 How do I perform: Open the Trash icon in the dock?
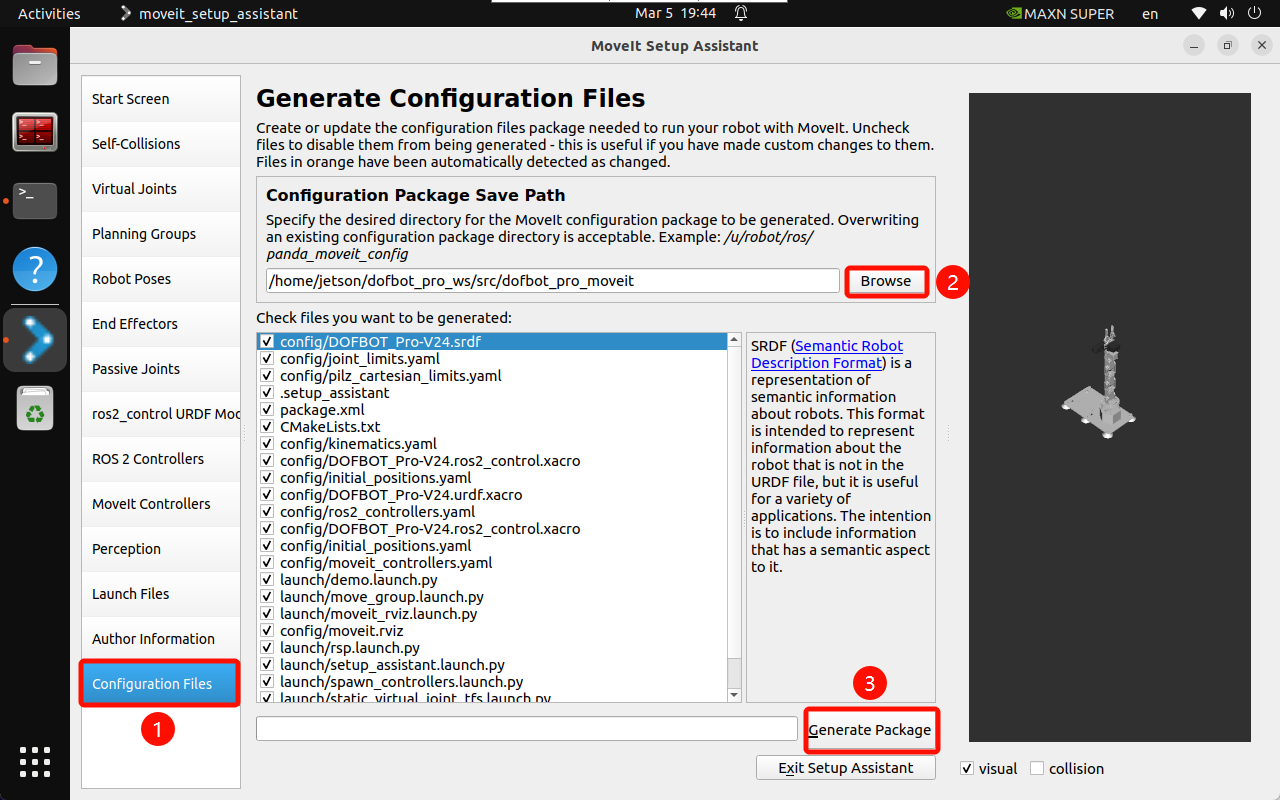(x=35, y=408)
